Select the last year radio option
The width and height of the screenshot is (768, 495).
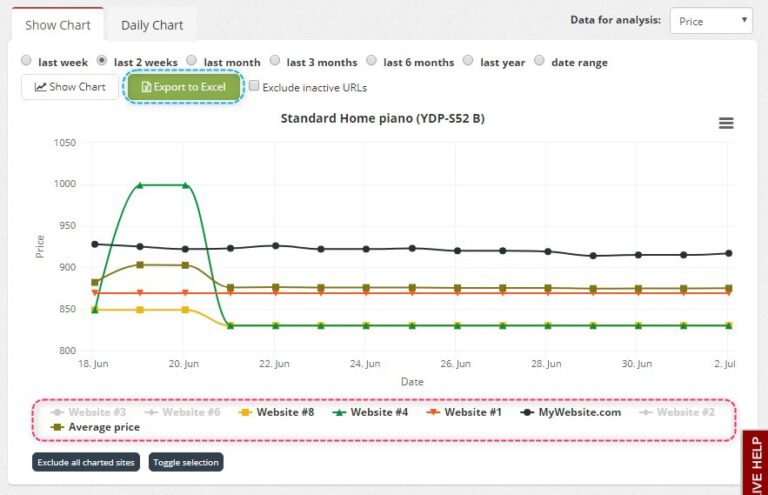(468, 61)
